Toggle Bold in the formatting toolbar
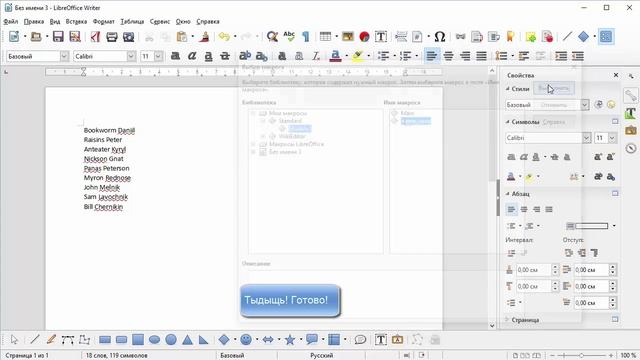The height and width of the screenshot is (360, 640). [176, 56]
